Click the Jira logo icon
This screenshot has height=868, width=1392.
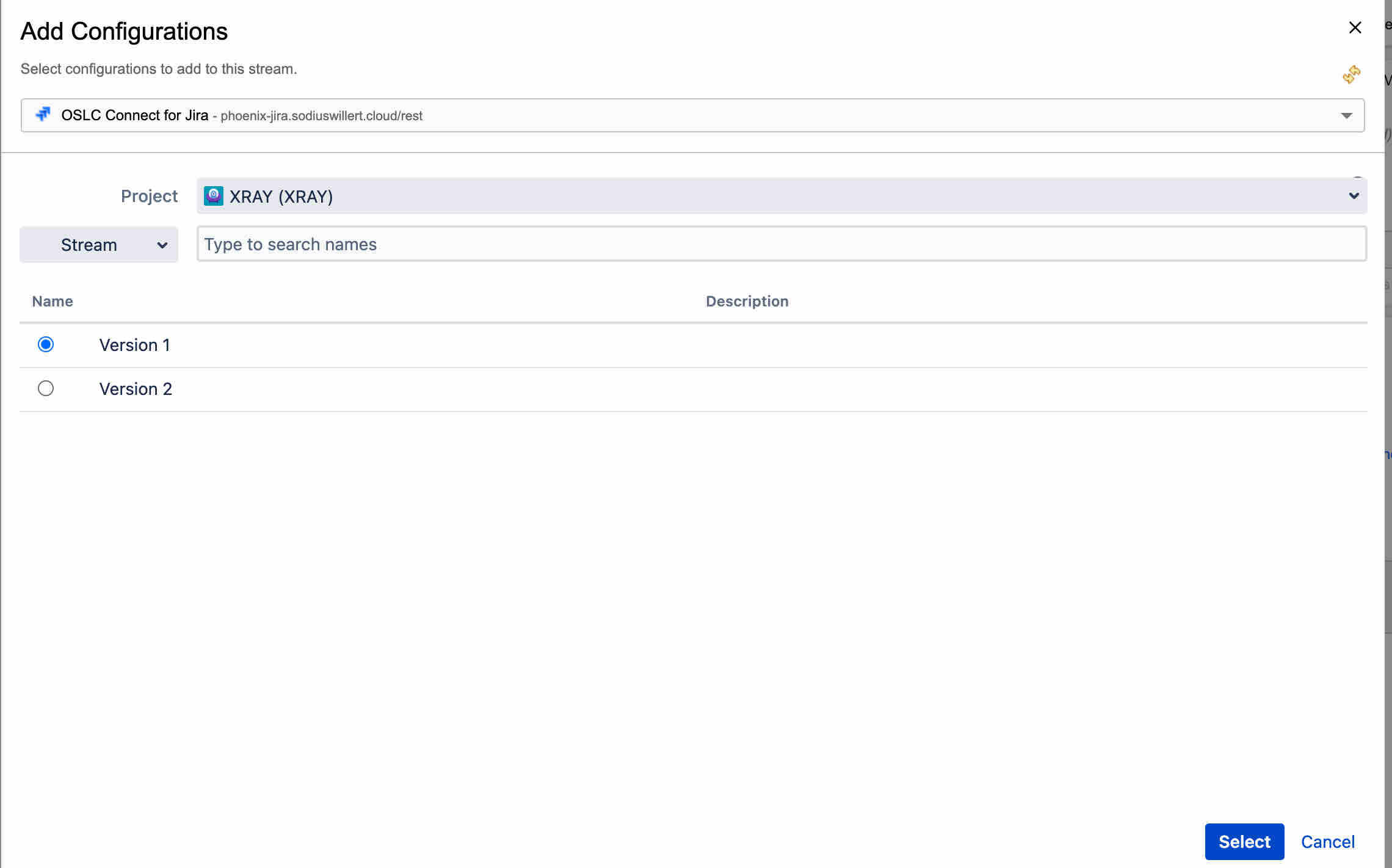pos(43,115)
